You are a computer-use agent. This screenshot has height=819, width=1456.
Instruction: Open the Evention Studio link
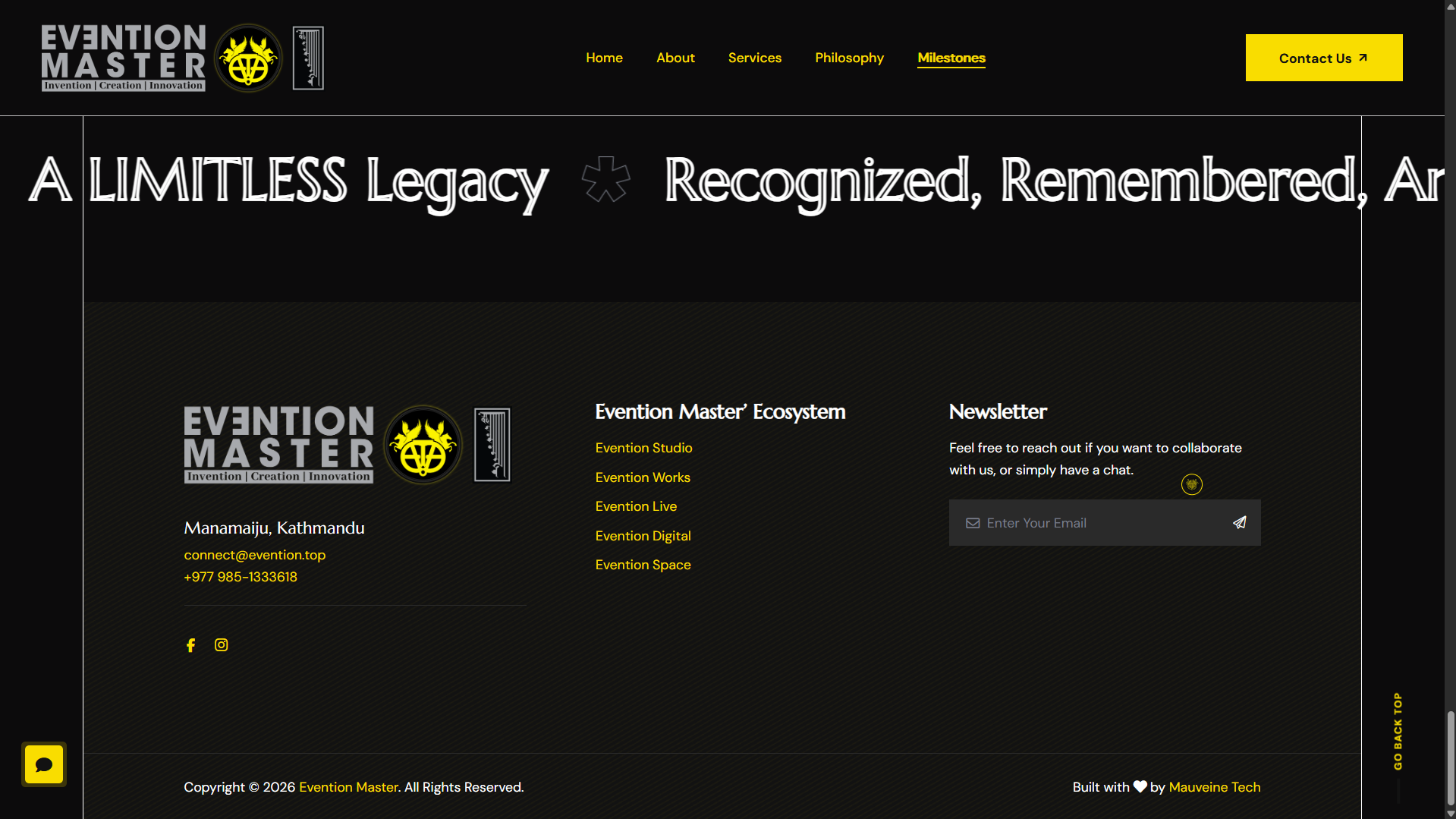coord(643,448)
